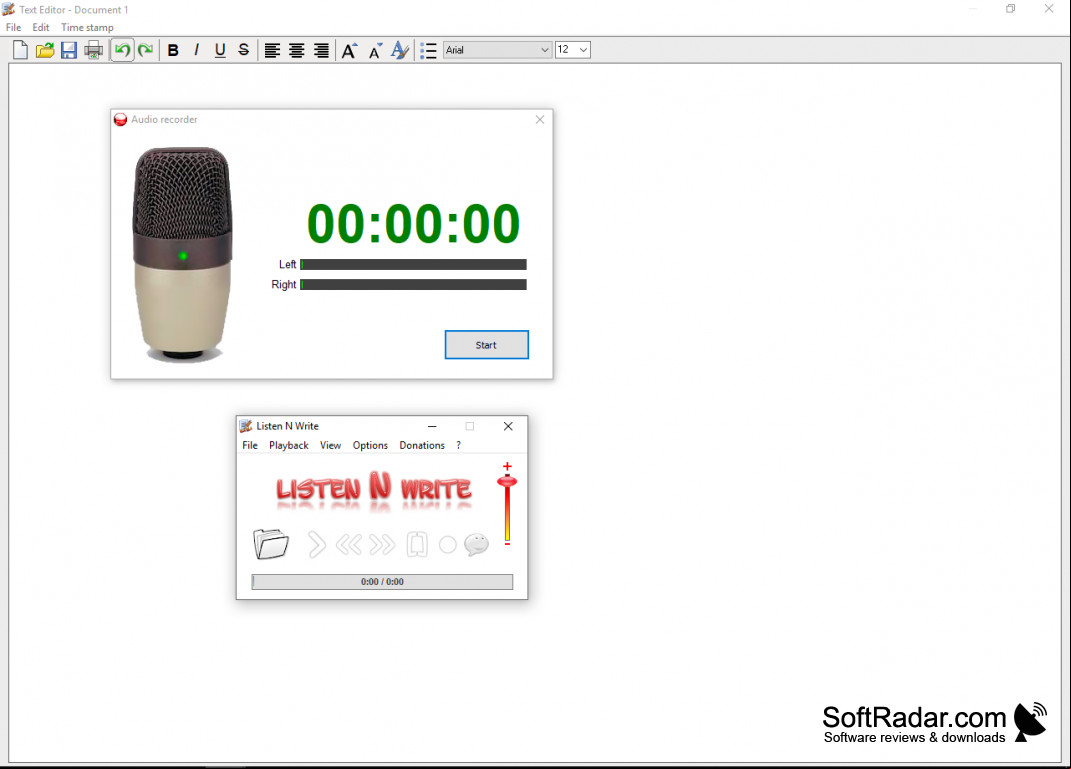Redo the last undone edit
Image resolution: width=1071 pixels, height=769 pixels.
[145, 50]
